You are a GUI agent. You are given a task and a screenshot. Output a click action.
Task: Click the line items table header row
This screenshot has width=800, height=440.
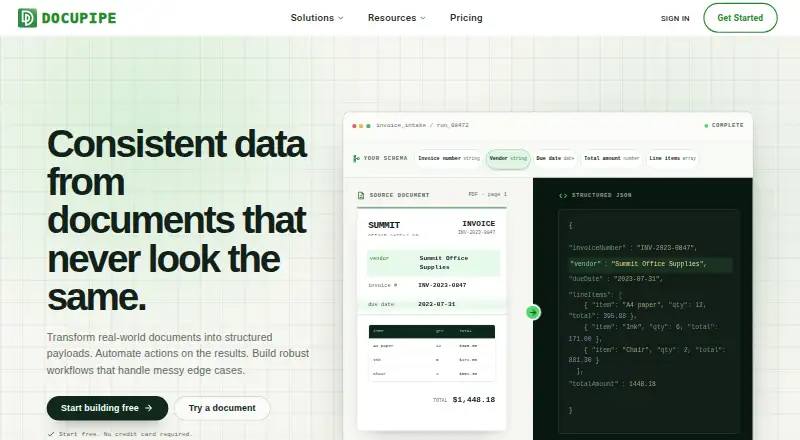pyautogui.click(x=432, y=331)
